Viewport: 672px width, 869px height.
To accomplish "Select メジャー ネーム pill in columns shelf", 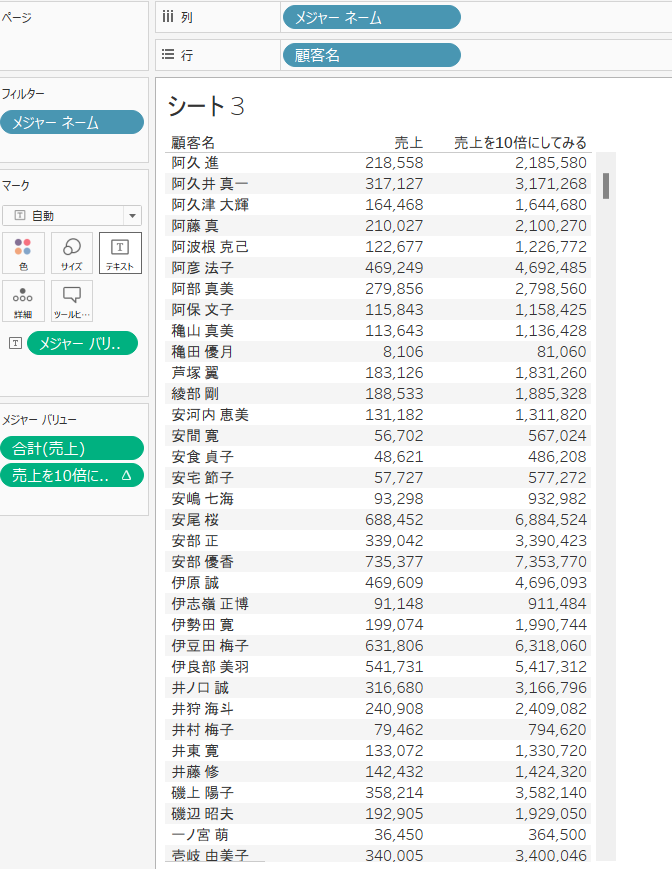I will 372,18.
